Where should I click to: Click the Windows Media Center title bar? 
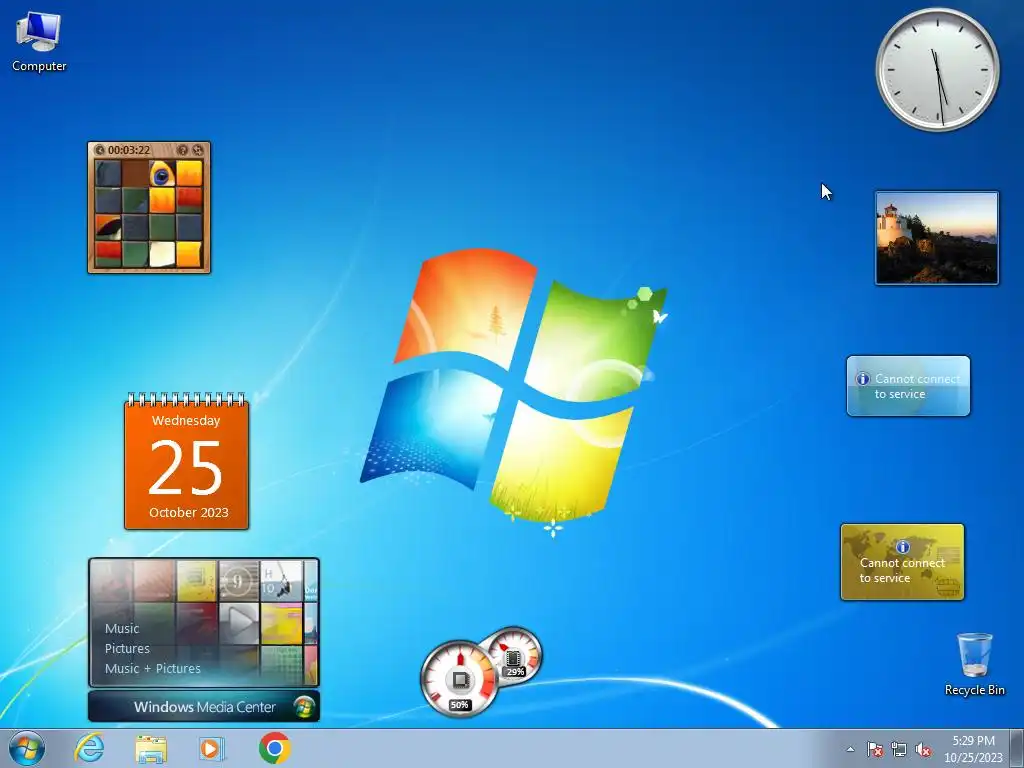(x=204, y=707)
